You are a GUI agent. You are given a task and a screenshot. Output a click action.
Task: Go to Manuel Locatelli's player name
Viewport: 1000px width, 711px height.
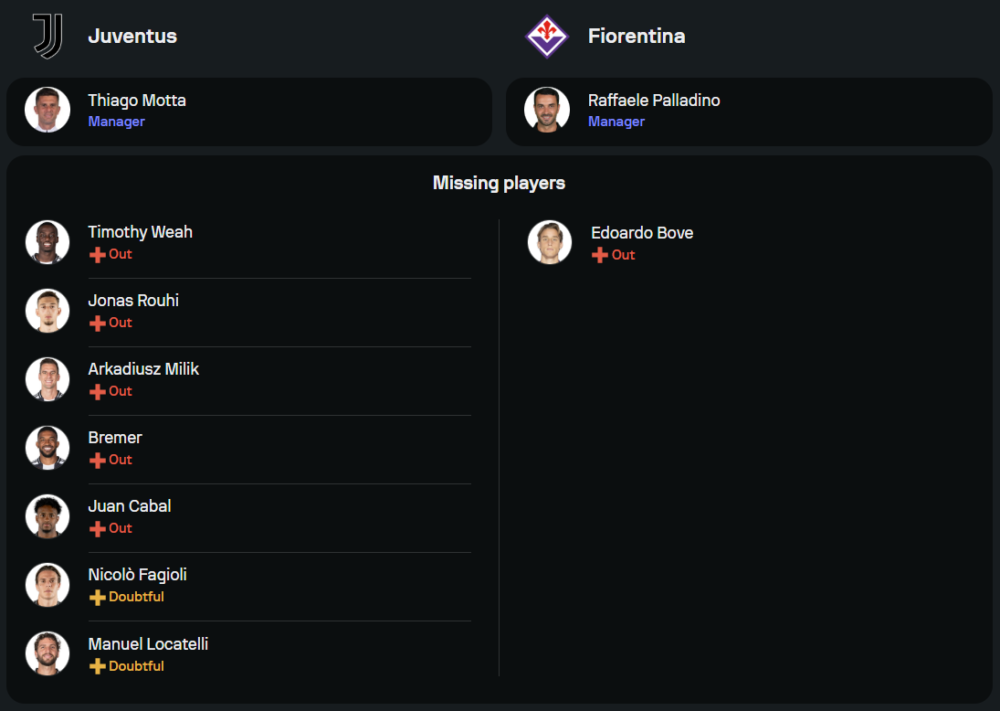click(148, 644)
